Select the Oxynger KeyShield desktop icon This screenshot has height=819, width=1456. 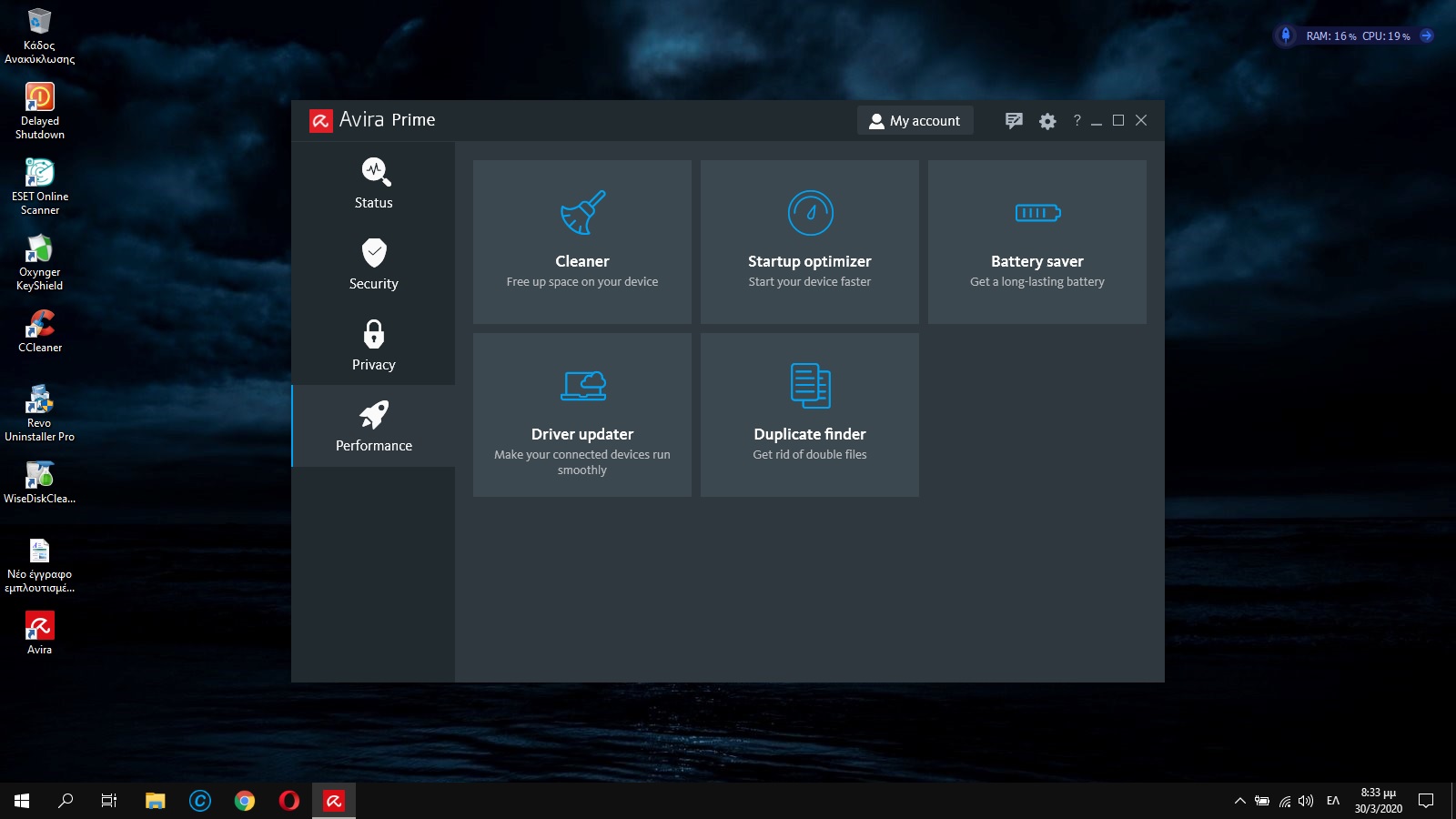(39, 263)
